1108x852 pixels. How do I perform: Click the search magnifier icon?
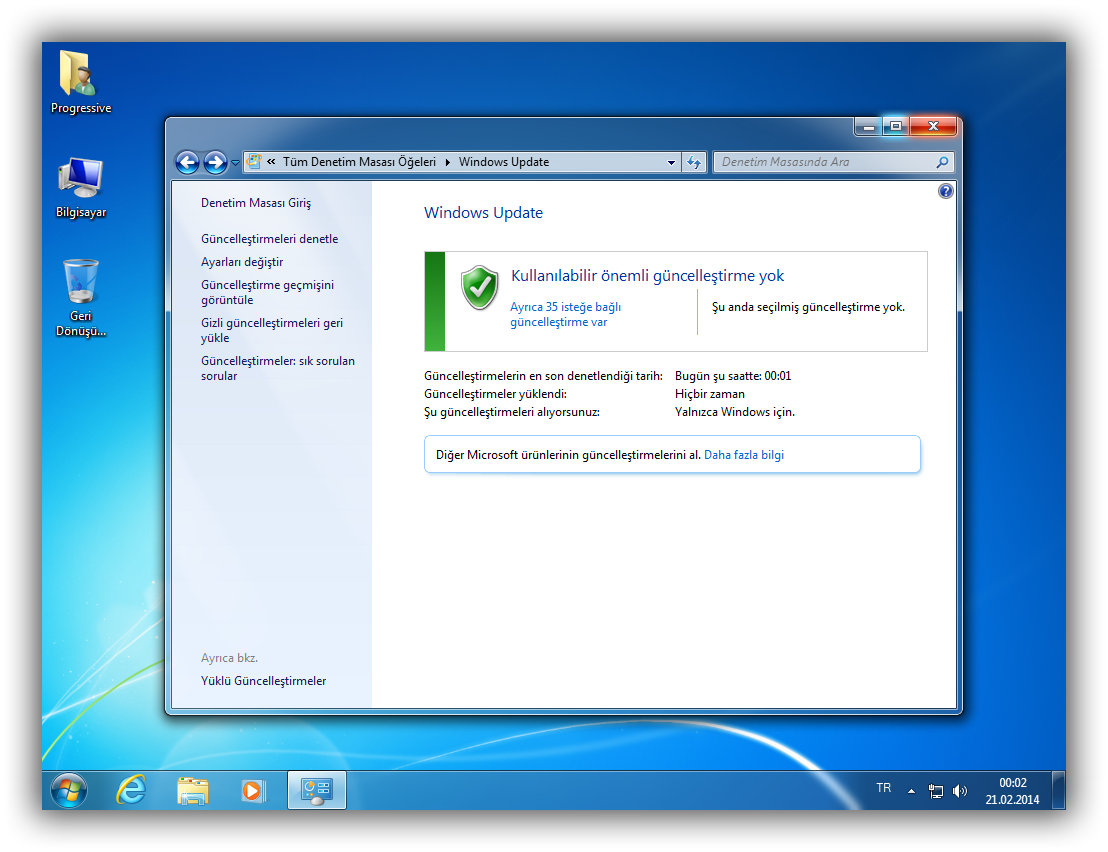(942, 162)
